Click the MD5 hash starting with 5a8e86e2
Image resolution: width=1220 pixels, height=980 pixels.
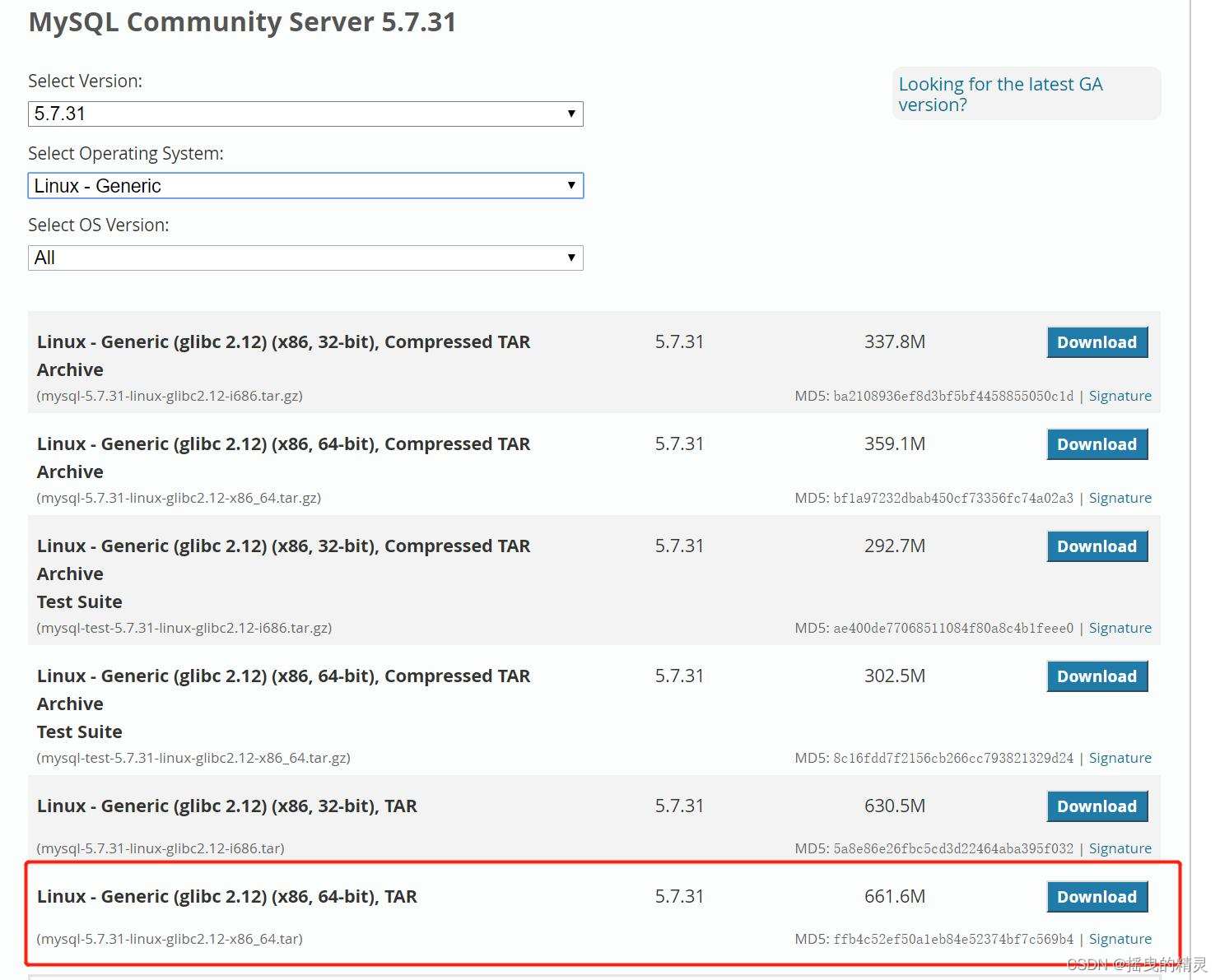click(953, 849)
